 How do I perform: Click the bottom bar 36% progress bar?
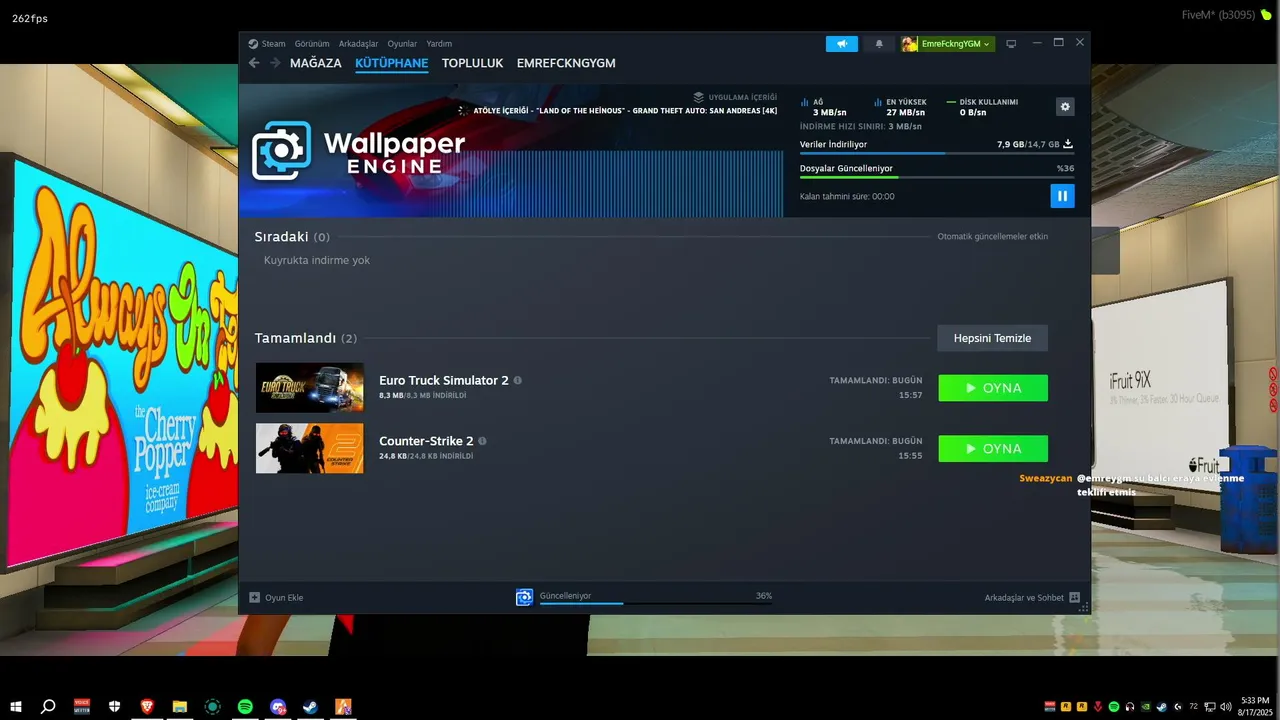pos(656,603)
